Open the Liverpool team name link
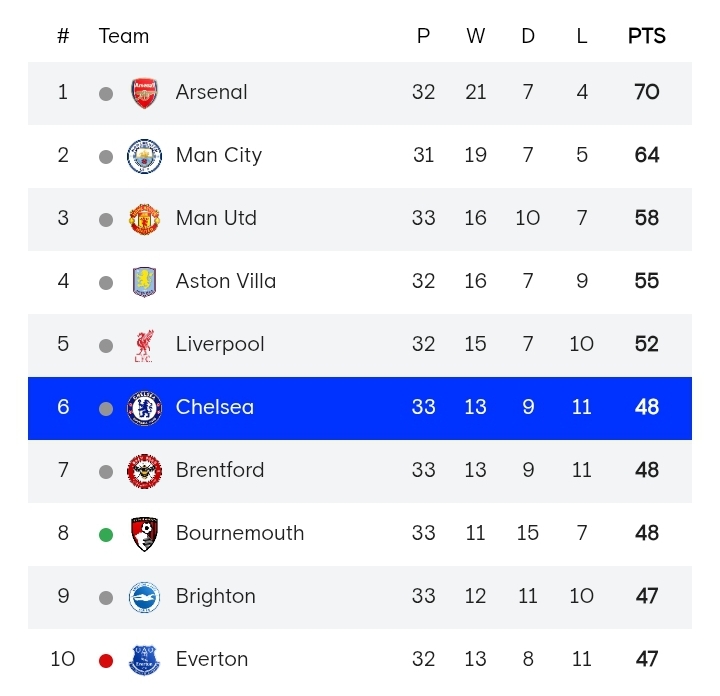Image resolution: width=720 pixels, height=696 pixels. (220, 344)
